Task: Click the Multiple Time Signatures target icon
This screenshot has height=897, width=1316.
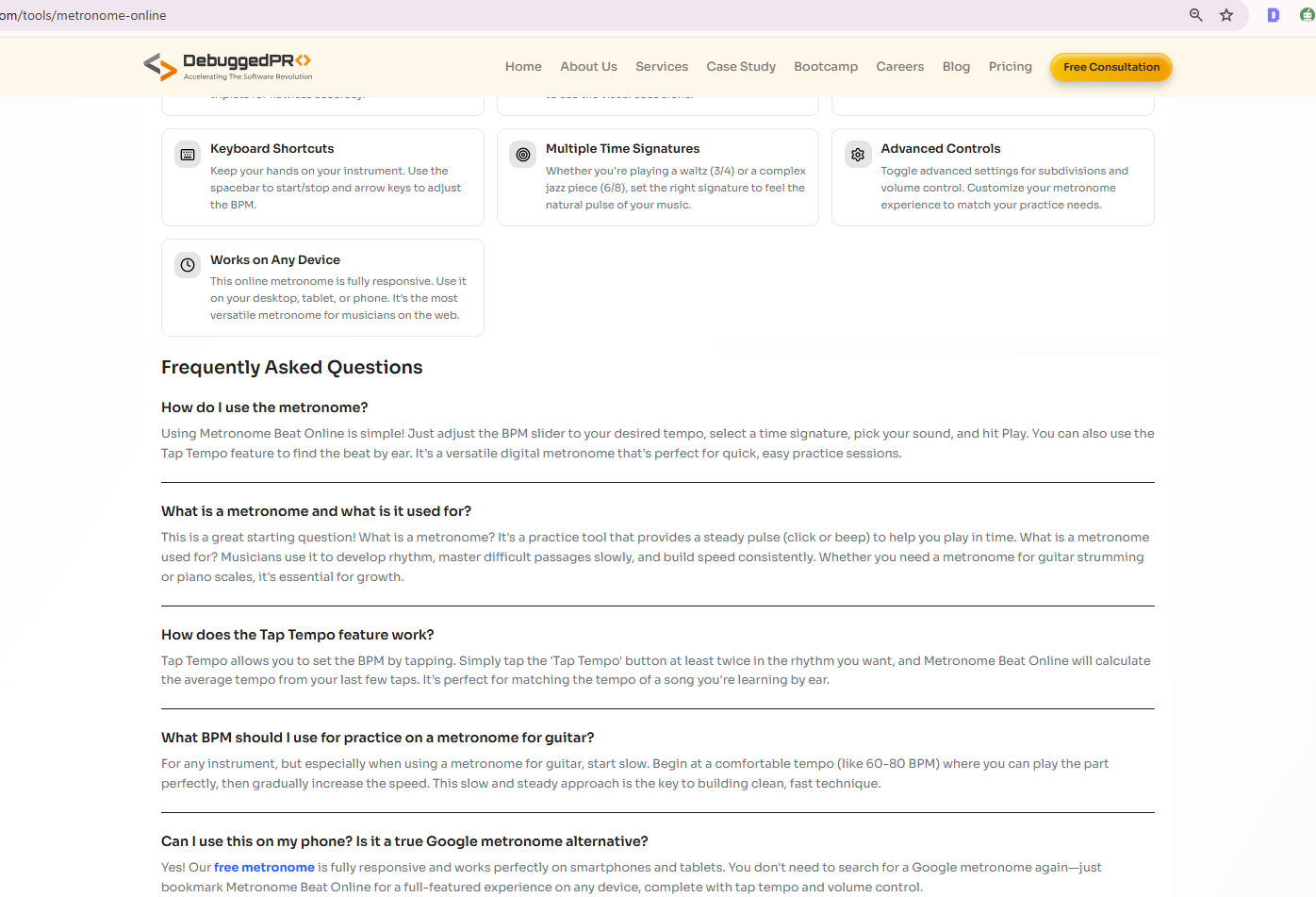Action: tap(523, 155)
